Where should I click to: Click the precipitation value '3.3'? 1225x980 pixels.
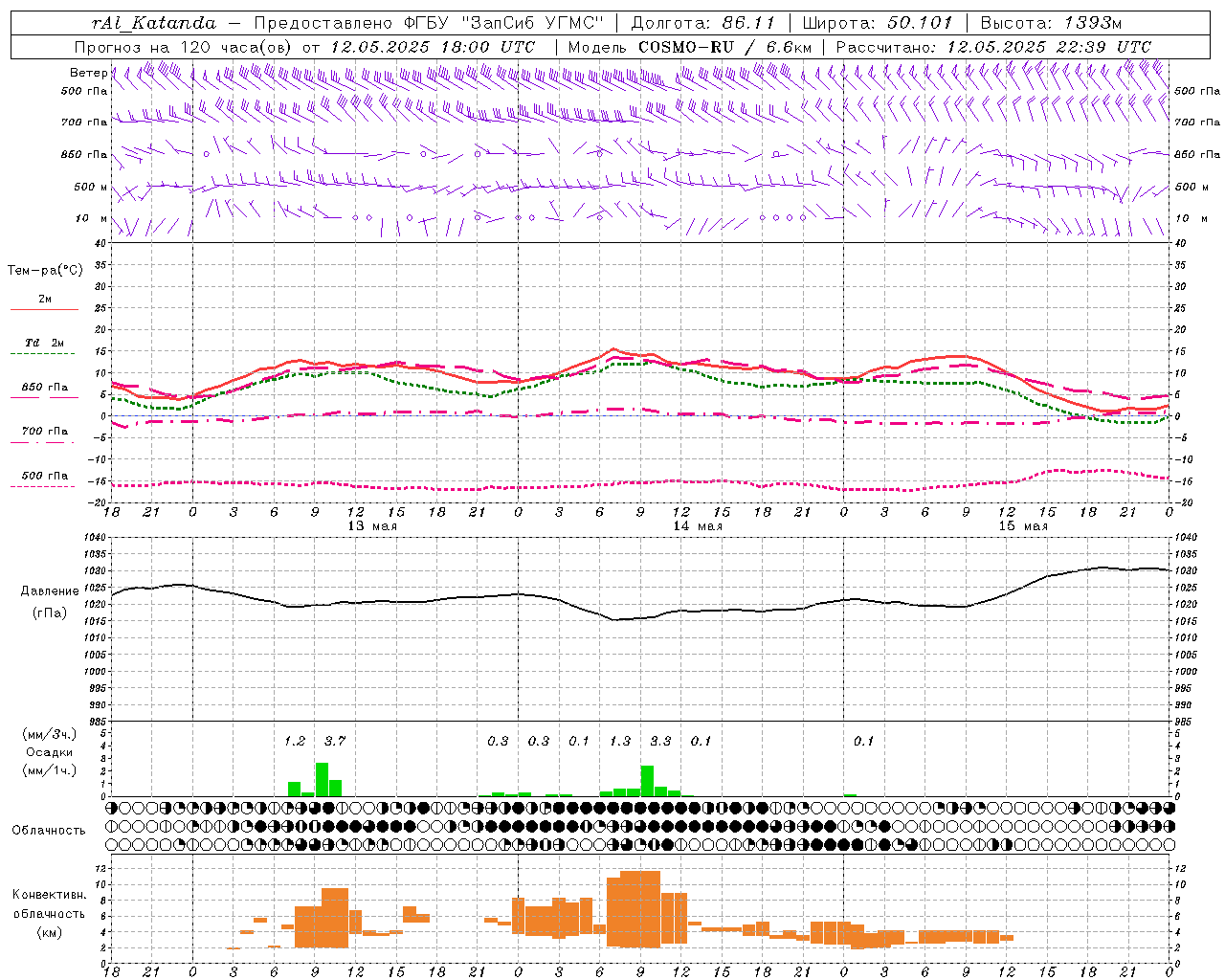(x=660, y=741)
